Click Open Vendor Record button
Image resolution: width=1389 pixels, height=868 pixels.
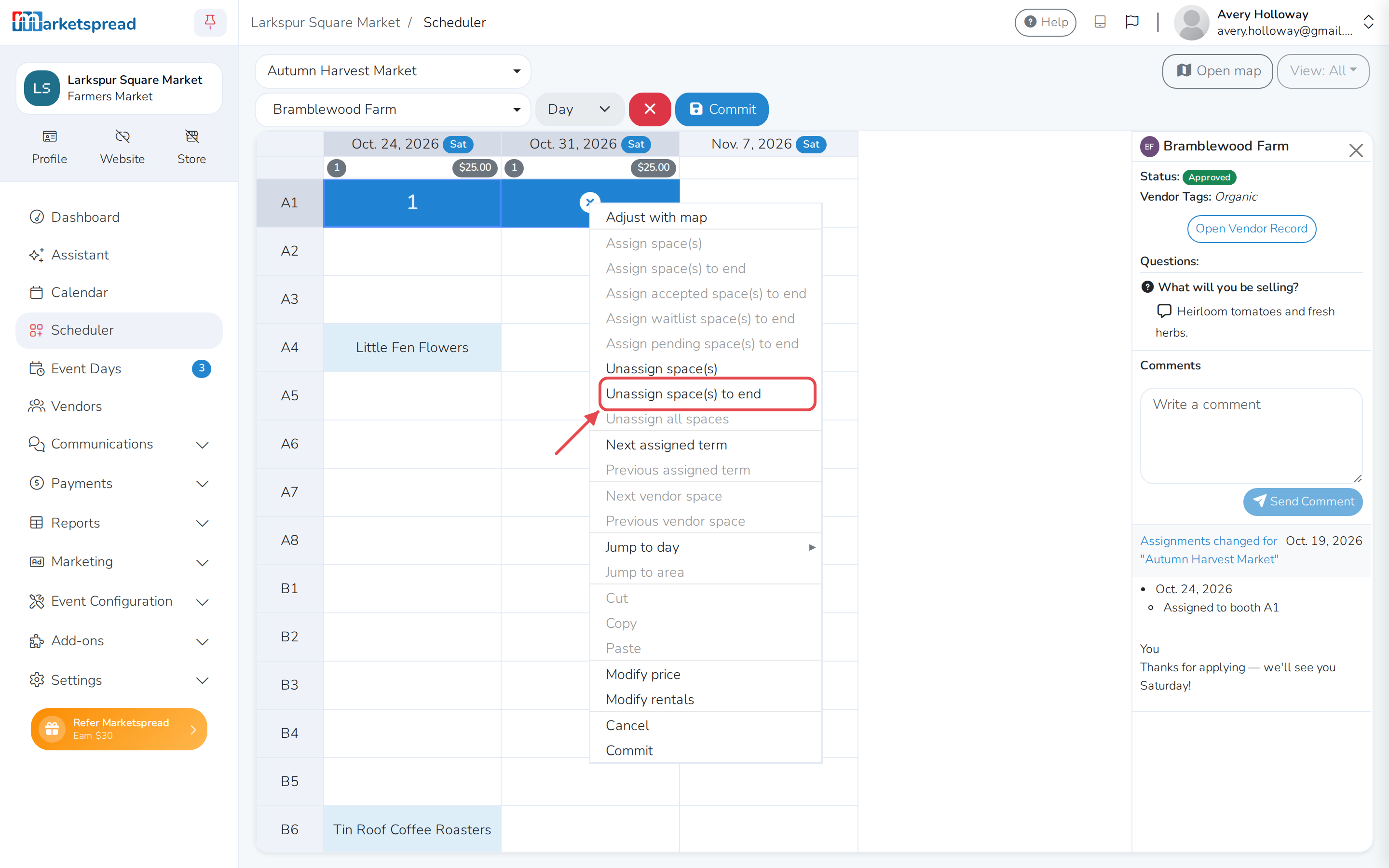pos(1251,229)
